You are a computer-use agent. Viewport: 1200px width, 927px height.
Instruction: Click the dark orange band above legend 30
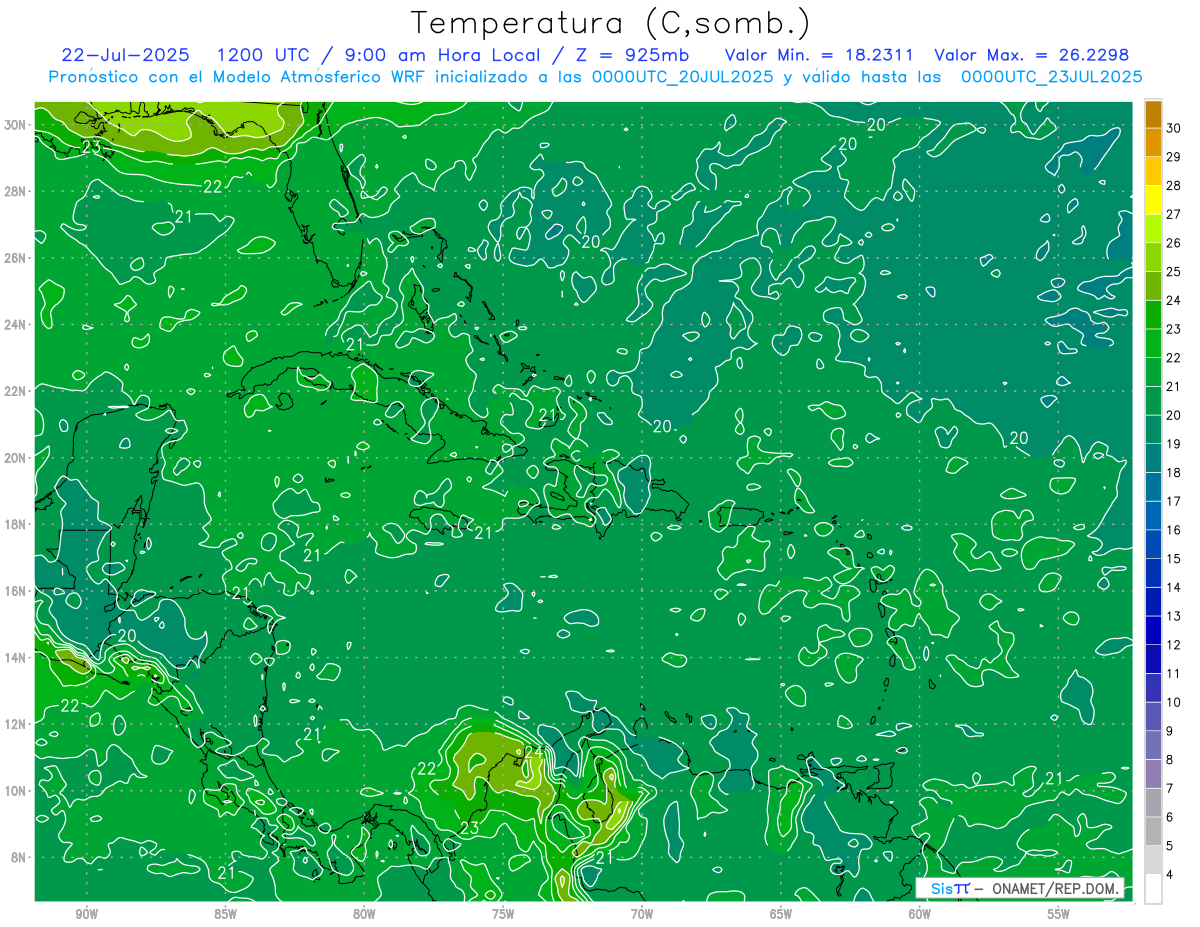click(x=1153, y=114)
